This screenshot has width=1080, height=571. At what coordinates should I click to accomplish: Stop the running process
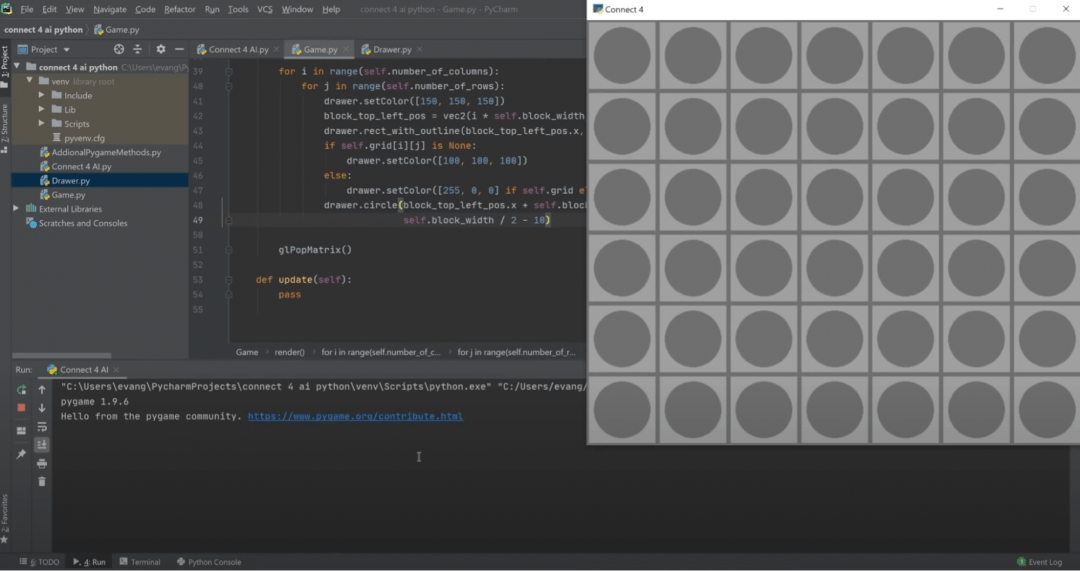pos(21,408)
